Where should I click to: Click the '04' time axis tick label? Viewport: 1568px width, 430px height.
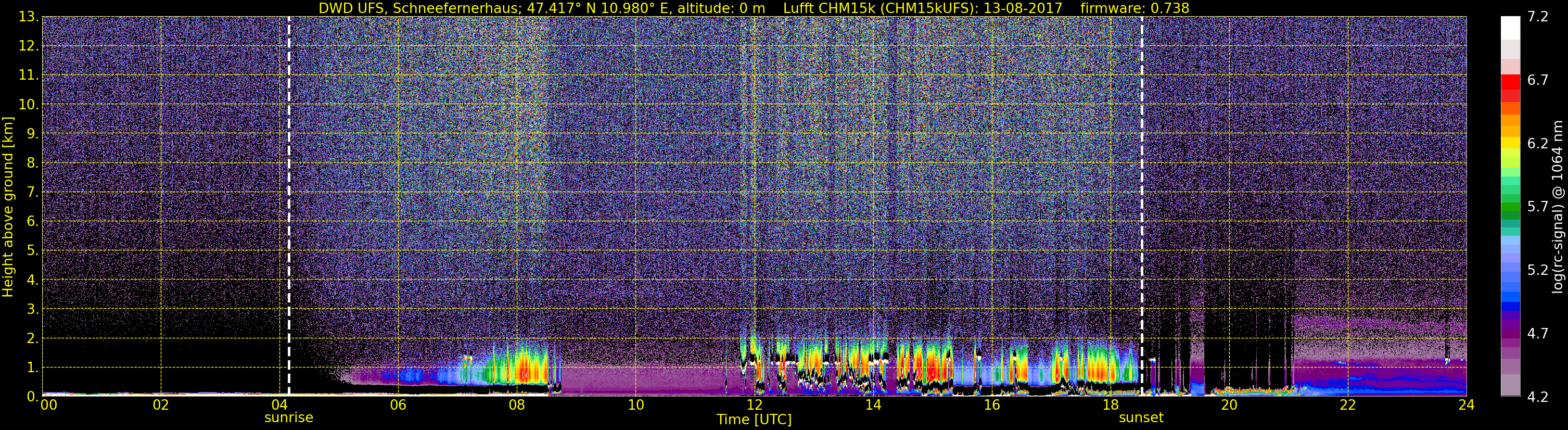tap(279, 405)
